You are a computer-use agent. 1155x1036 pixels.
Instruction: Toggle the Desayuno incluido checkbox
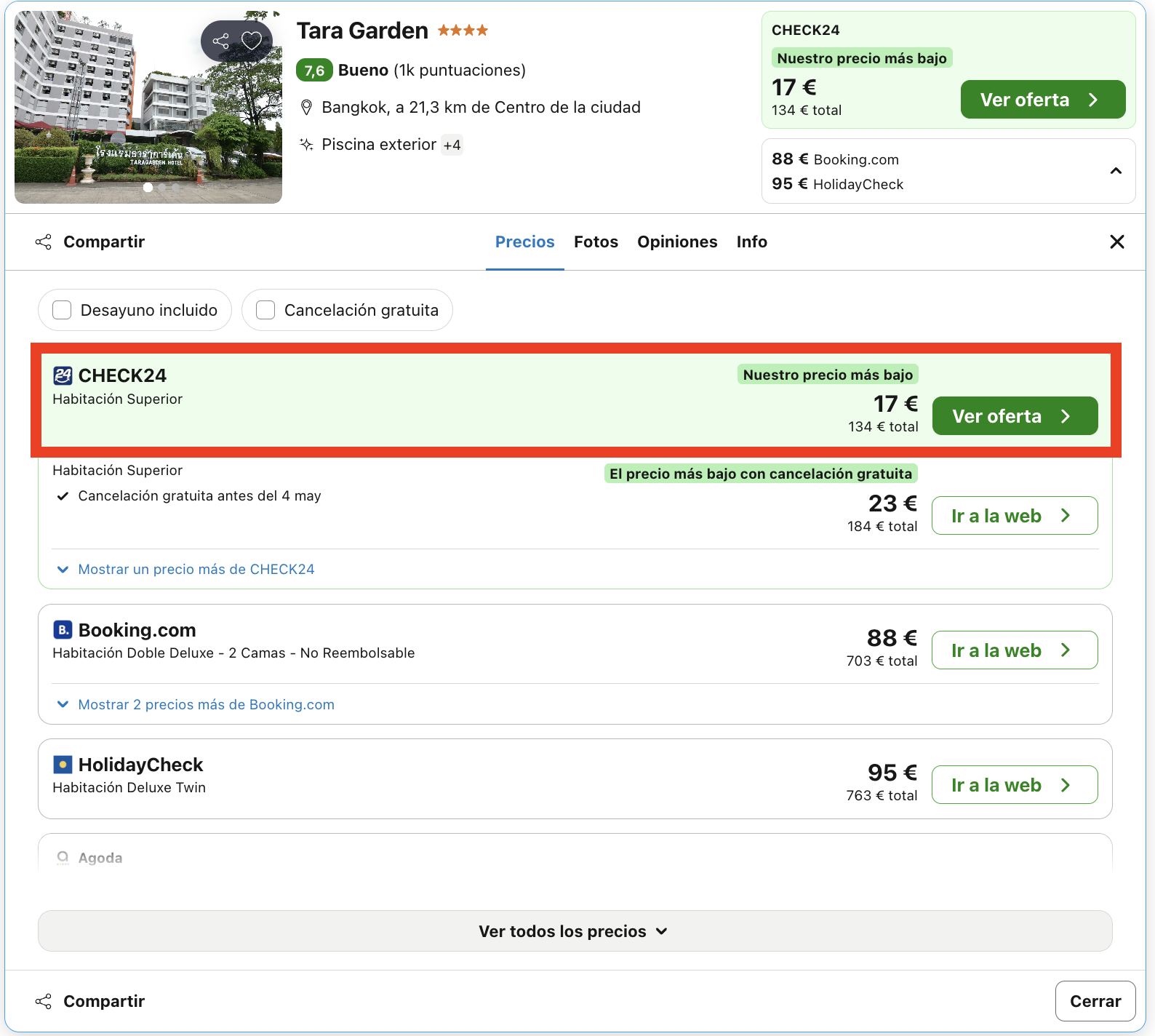pyautogui.click(x=62, y=310)
